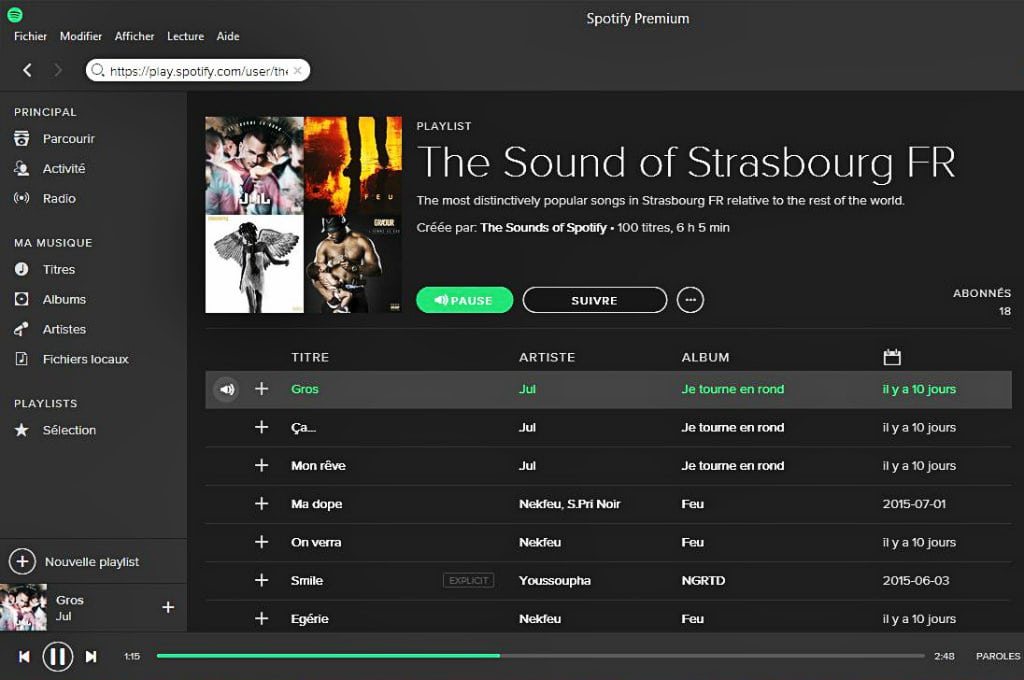Skip to the previous track
This screenshot has height=680, width=1024.
click(x=24, y=656)
